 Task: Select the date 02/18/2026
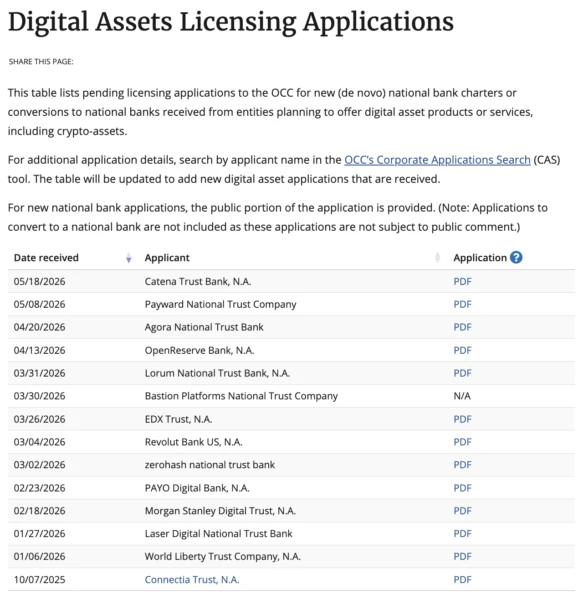pos(39,511)
